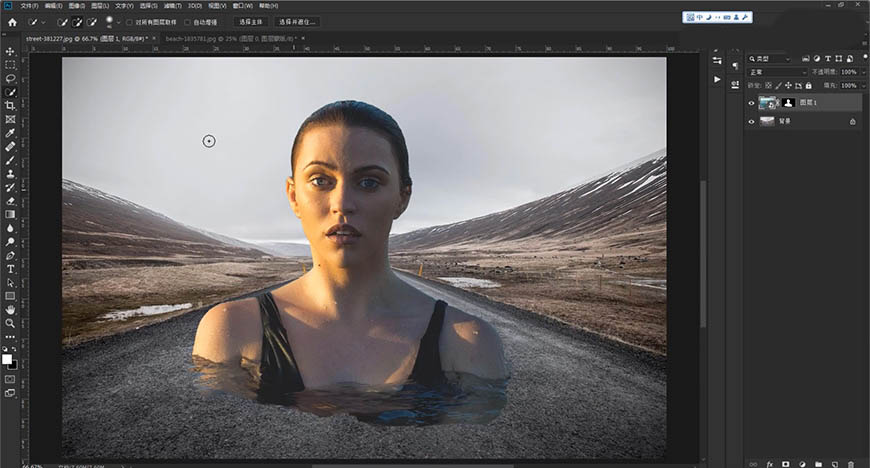Open the opacity slider dropdown arrow
Image resolution: width=870 pixels, height=468 pixels.
pyautogui.click(x=863, y=72)
